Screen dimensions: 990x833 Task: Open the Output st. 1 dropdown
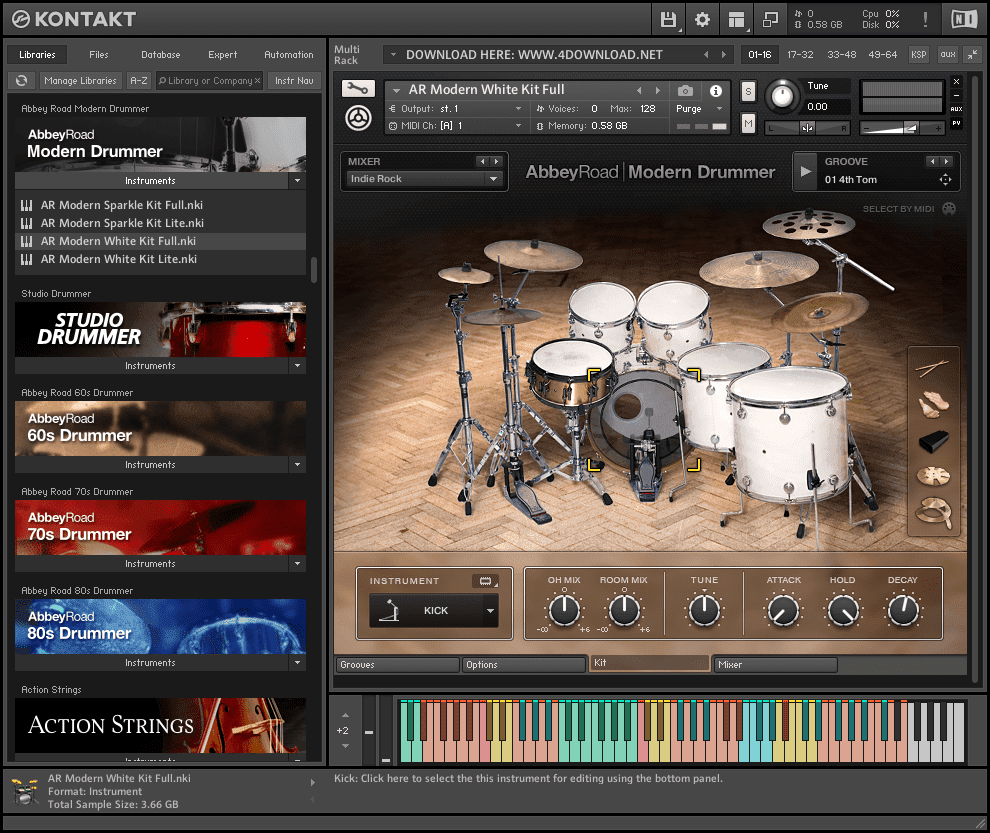[456, 109]
